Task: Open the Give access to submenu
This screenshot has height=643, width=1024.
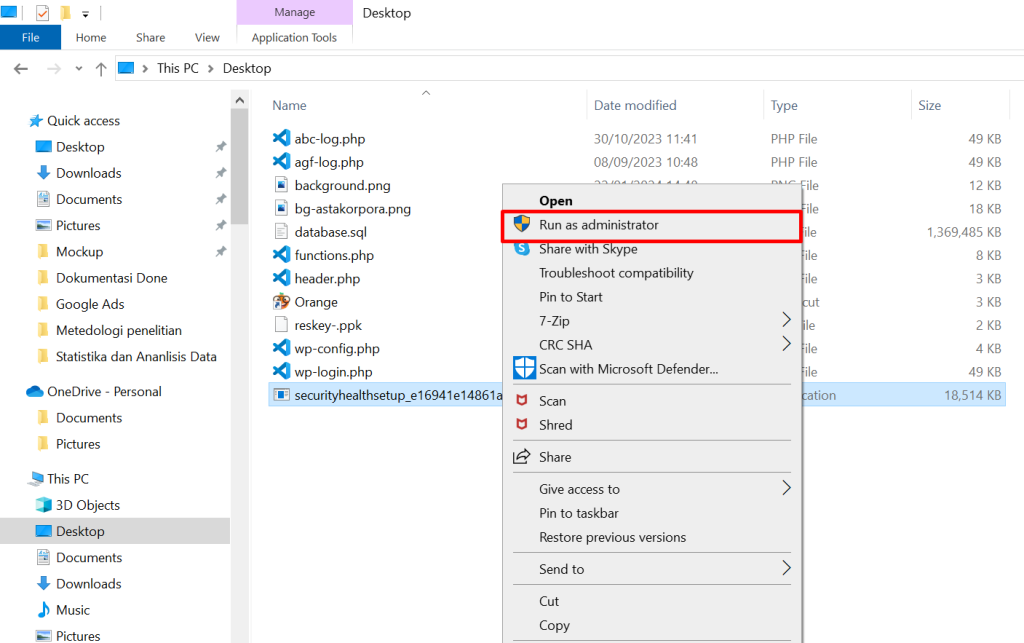Action: [786, 489]
